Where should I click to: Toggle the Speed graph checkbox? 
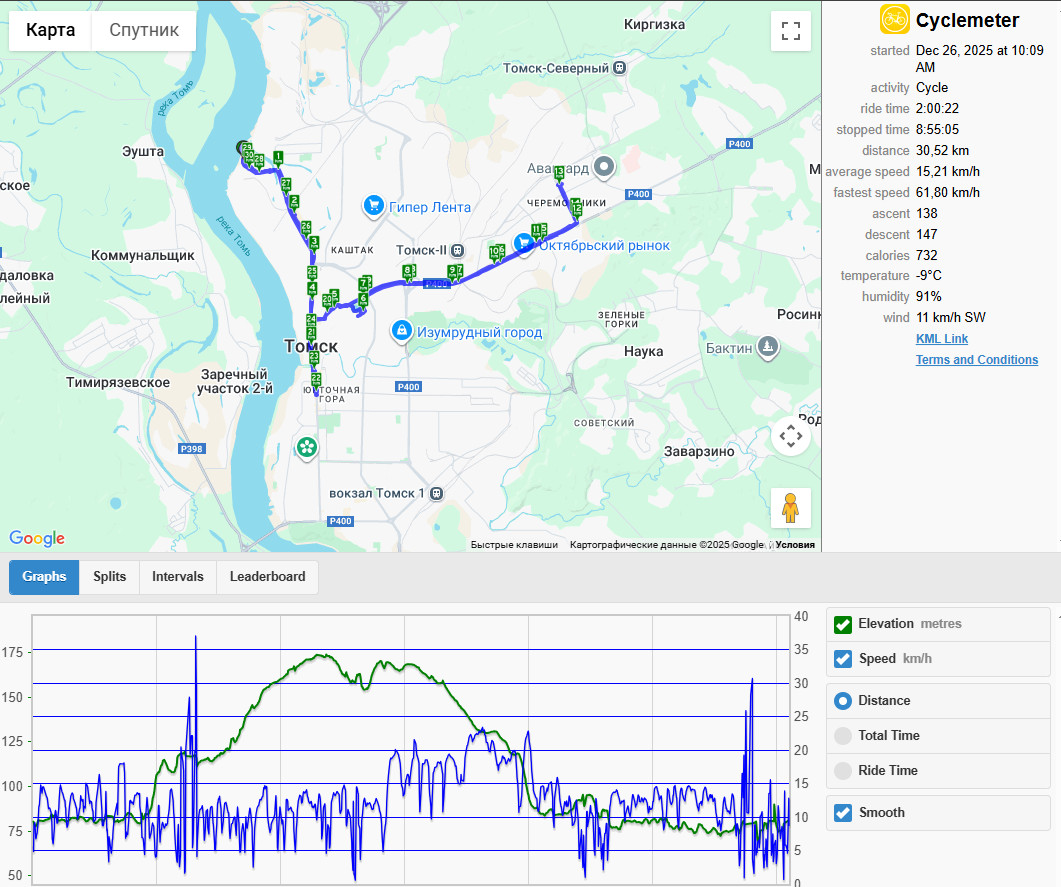(842, 659)
